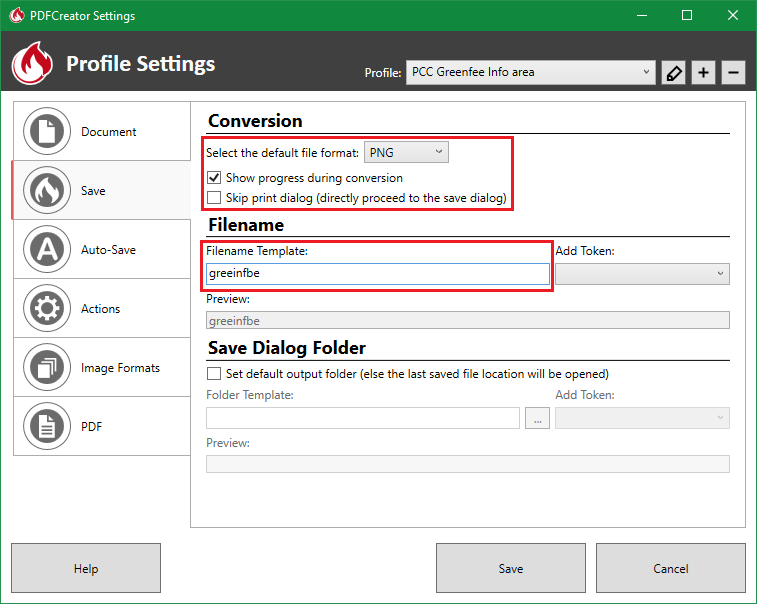757x604 pixels.
Task: Click the Document page icon in sidebar
Action: 45,132
